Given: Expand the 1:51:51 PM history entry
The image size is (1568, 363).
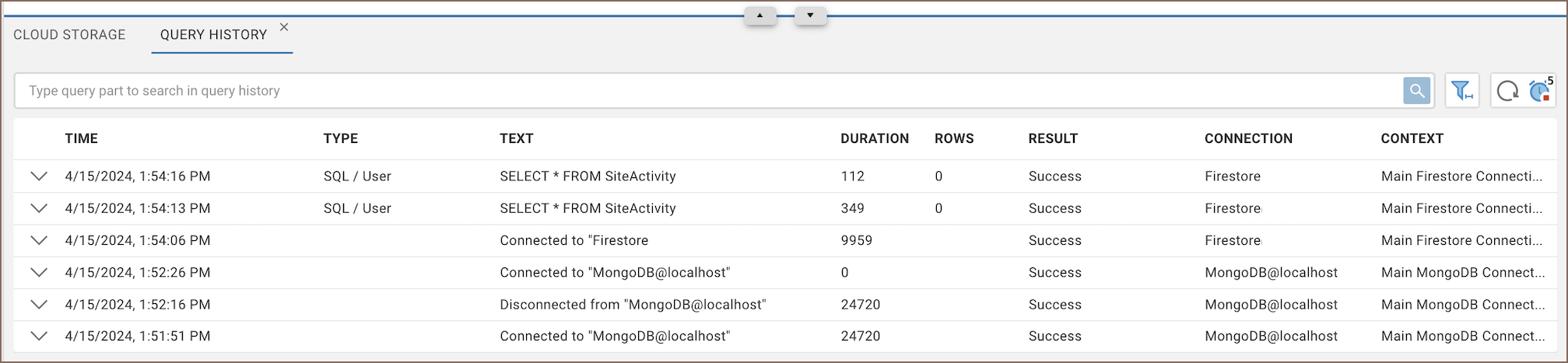Looking at the screenshot, I should [39, 336].
